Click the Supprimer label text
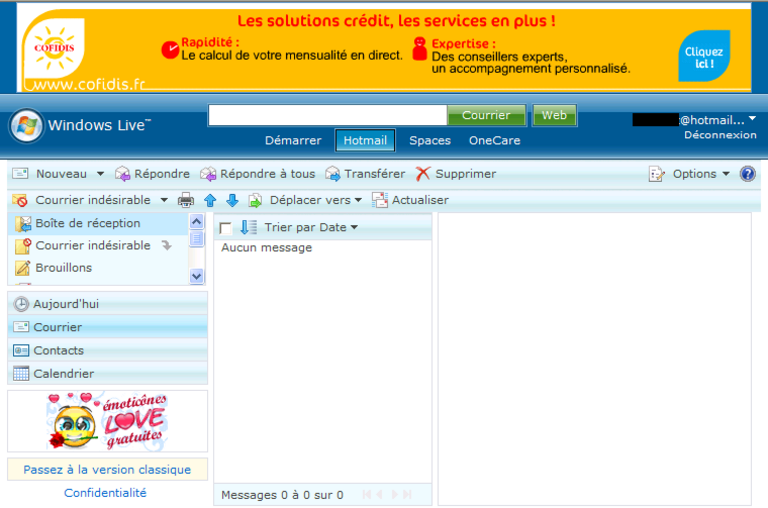The width and height of the screenshot is (768, 508). (465, 174)
